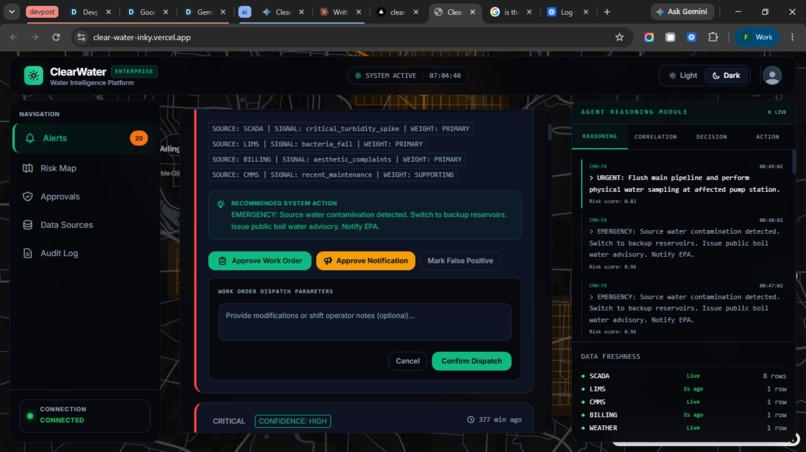Switch to Light theme
Screen dimensions: 806x452
[683, 76]
